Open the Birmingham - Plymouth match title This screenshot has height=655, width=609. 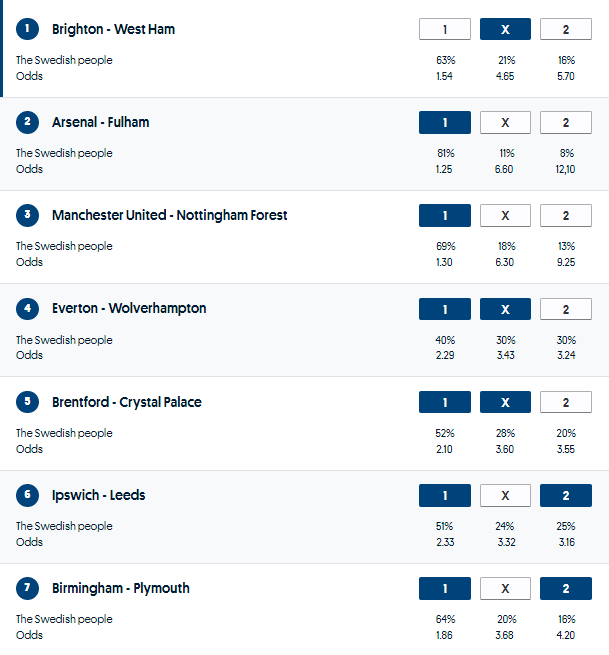tap(120, 588)
